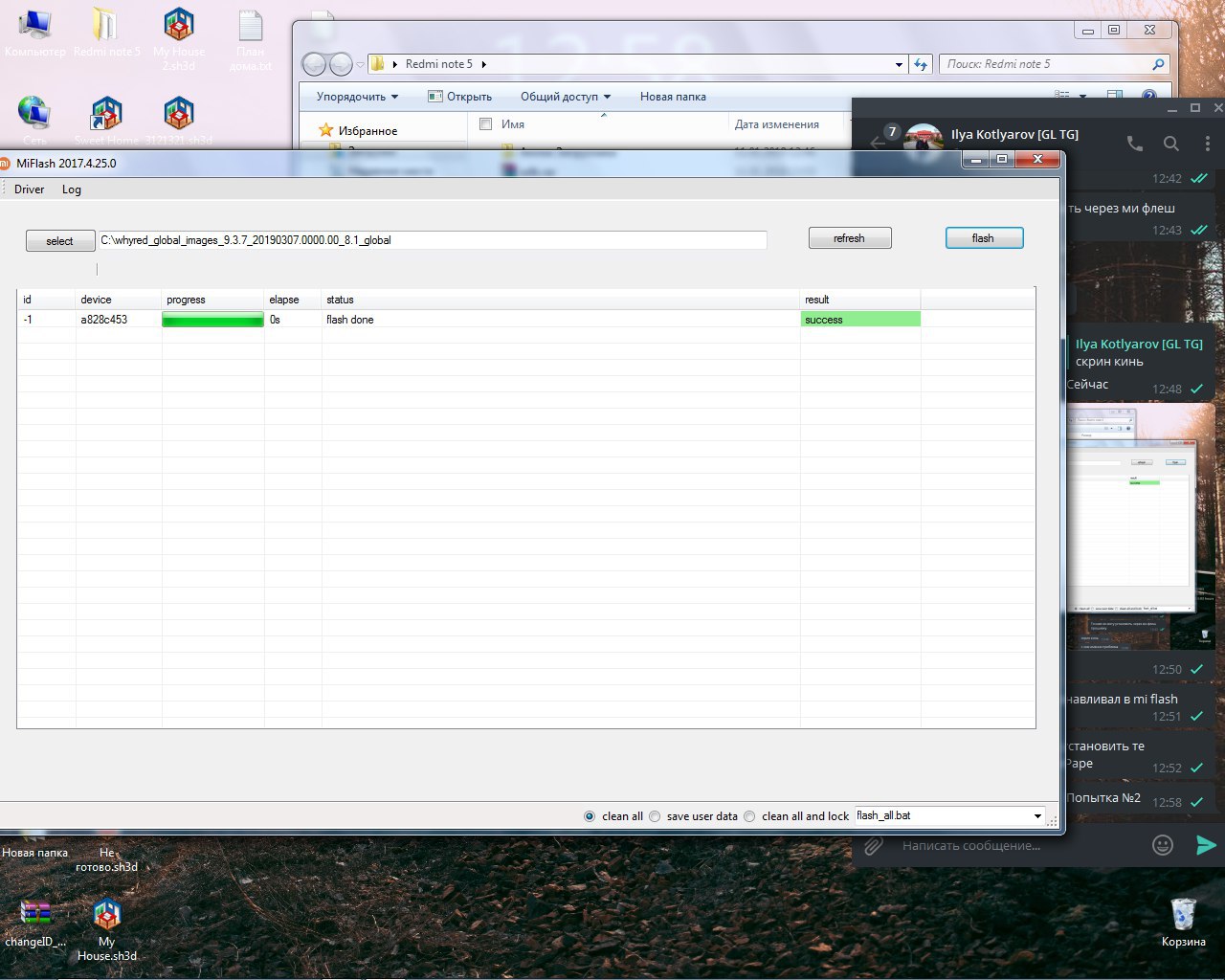Click the select button in MiFlash
The height and width of the screenshot is (980, 1225).
[60, 241]
